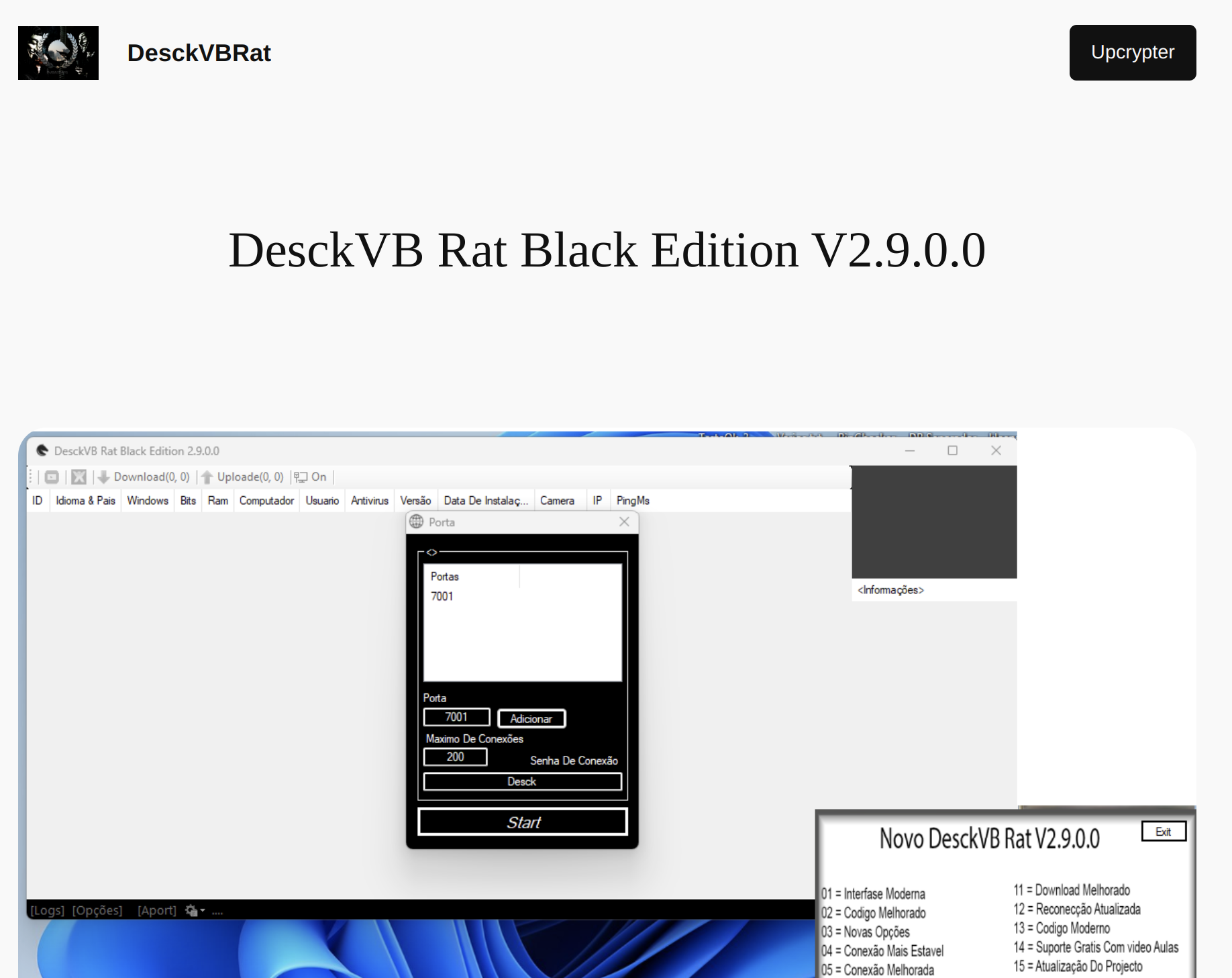The height and width of the screenshot is (978, 1232).
Task: Select the Ram column header
Action: point(218,501)
